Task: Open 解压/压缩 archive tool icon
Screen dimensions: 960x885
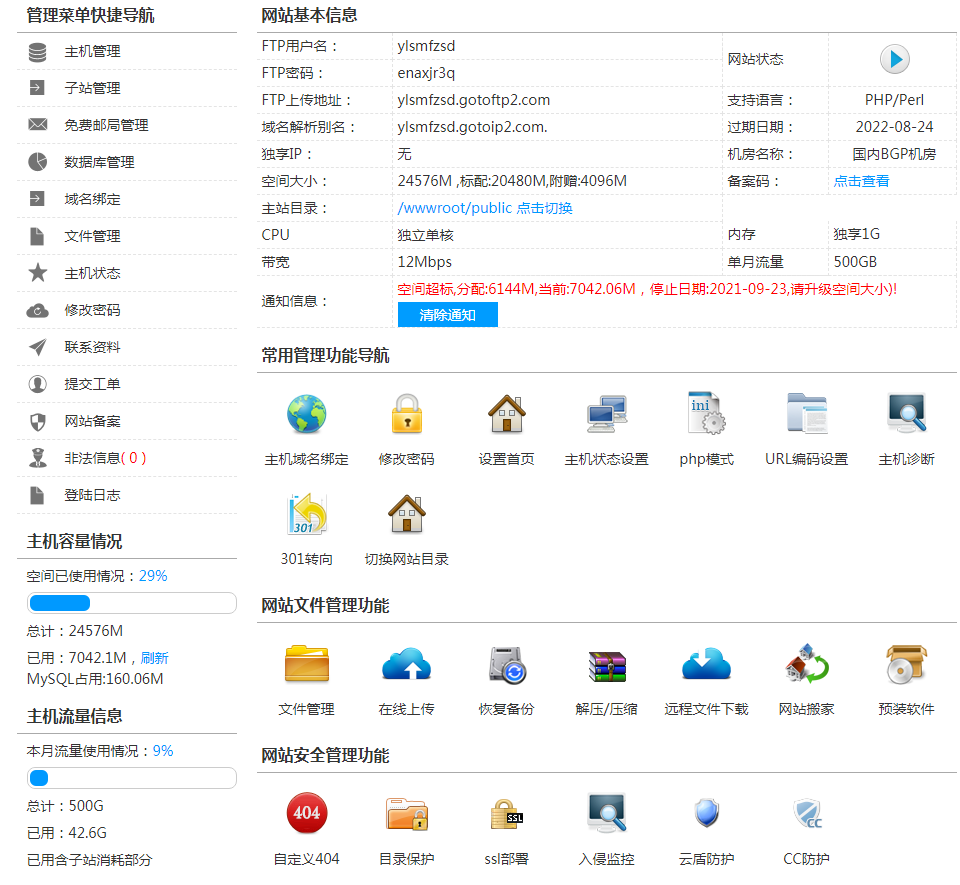Action: click(606, 664)
